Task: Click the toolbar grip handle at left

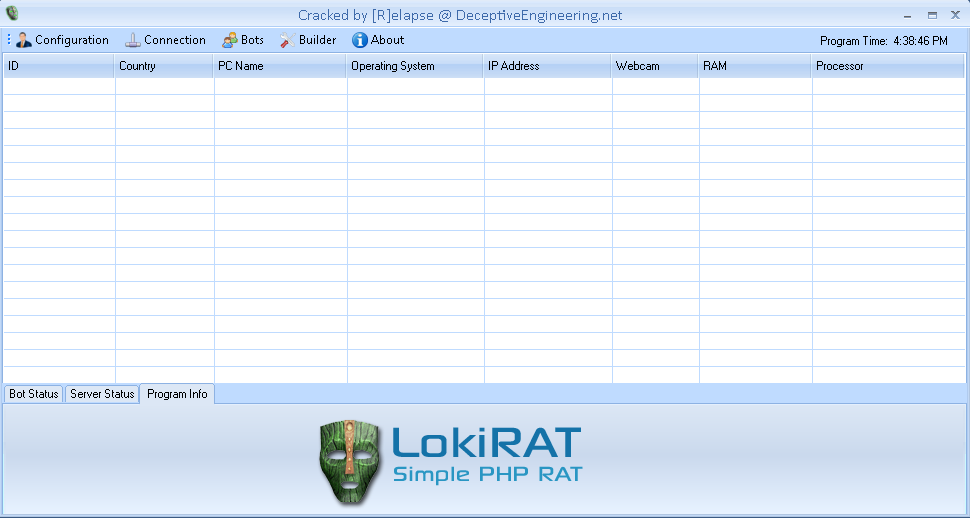Action: pos(9,40)
